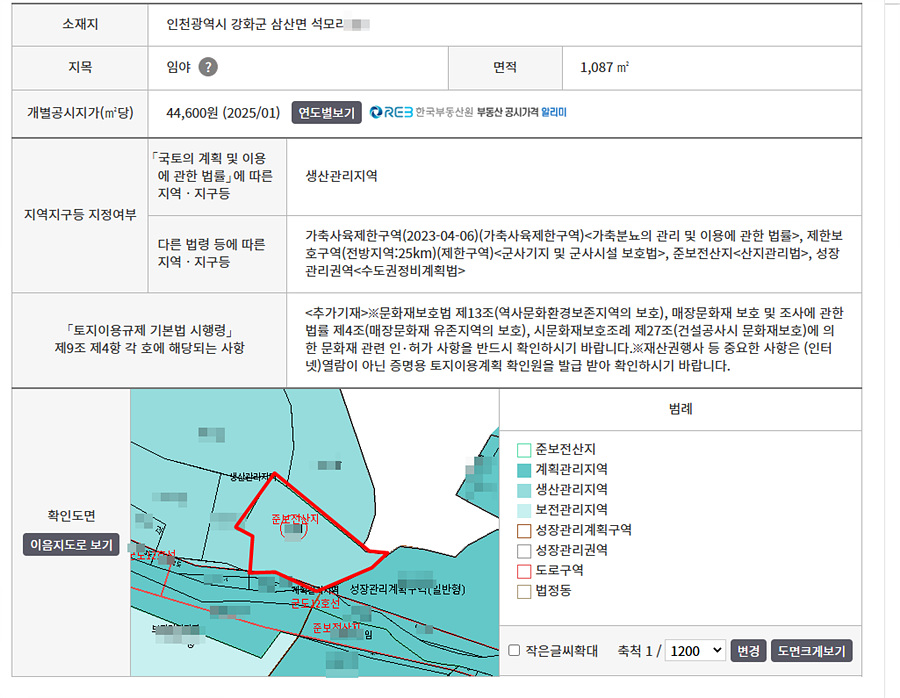Click the 생산관리지역 legend swatch

524,490
